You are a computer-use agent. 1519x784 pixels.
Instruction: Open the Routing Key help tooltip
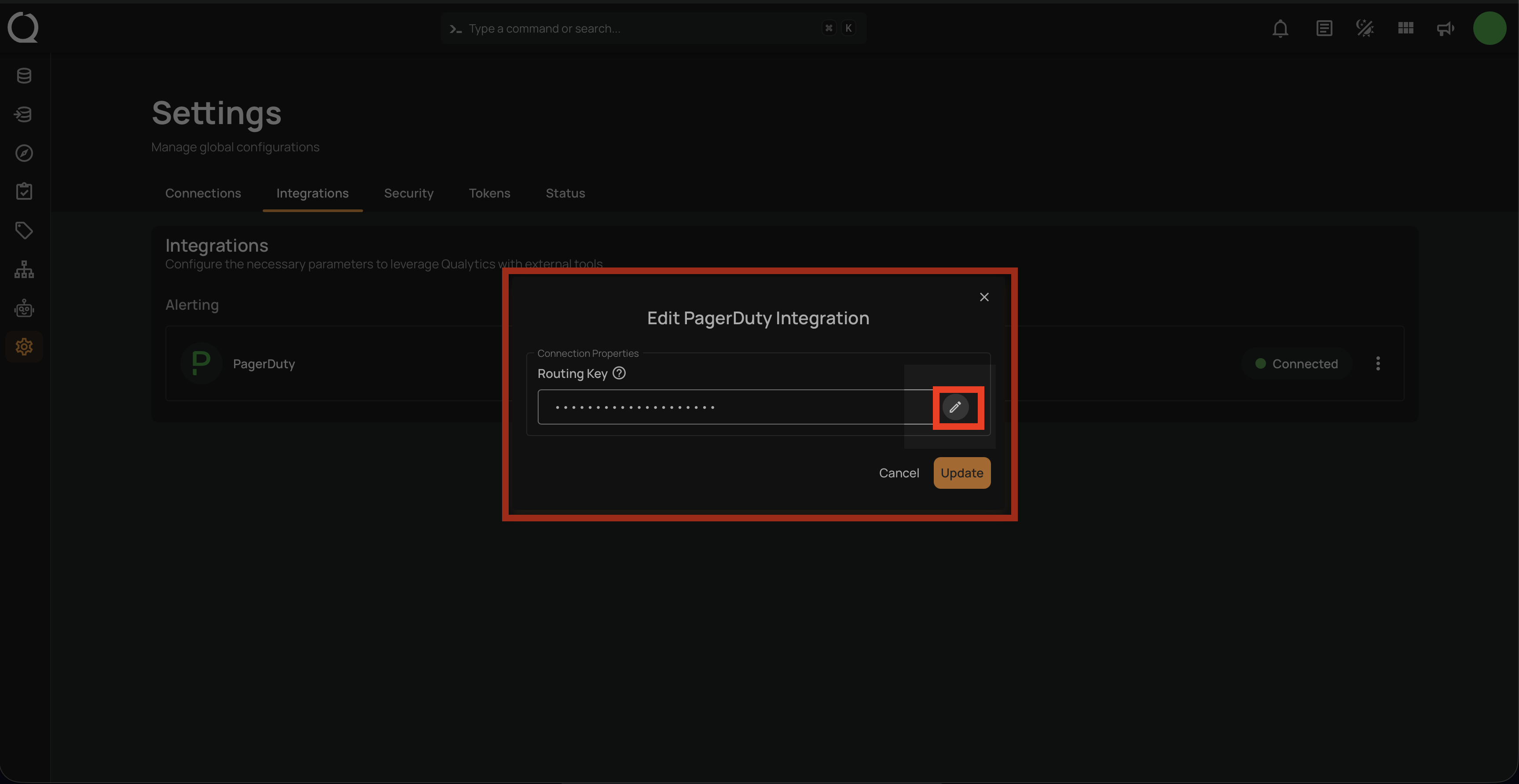[619, 373]
